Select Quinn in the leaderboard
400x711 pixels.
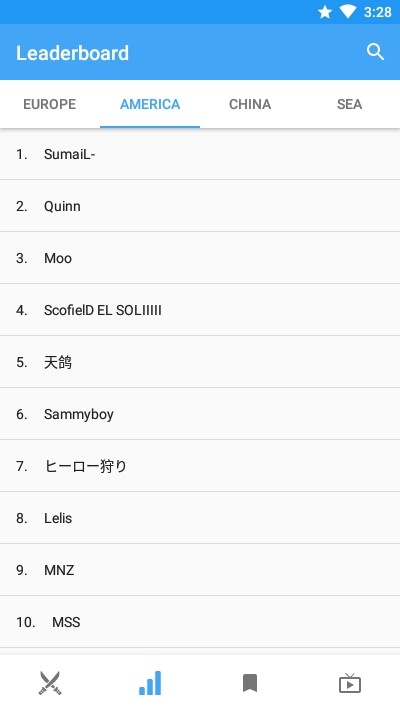(x=200, y=206)
